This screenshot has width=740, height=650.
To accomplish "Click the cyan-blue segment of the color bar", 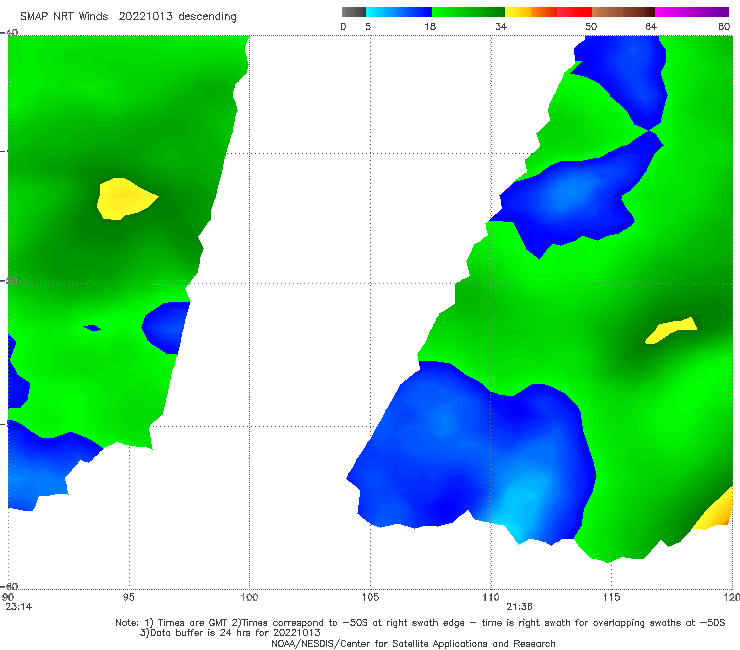I will 399,12.
